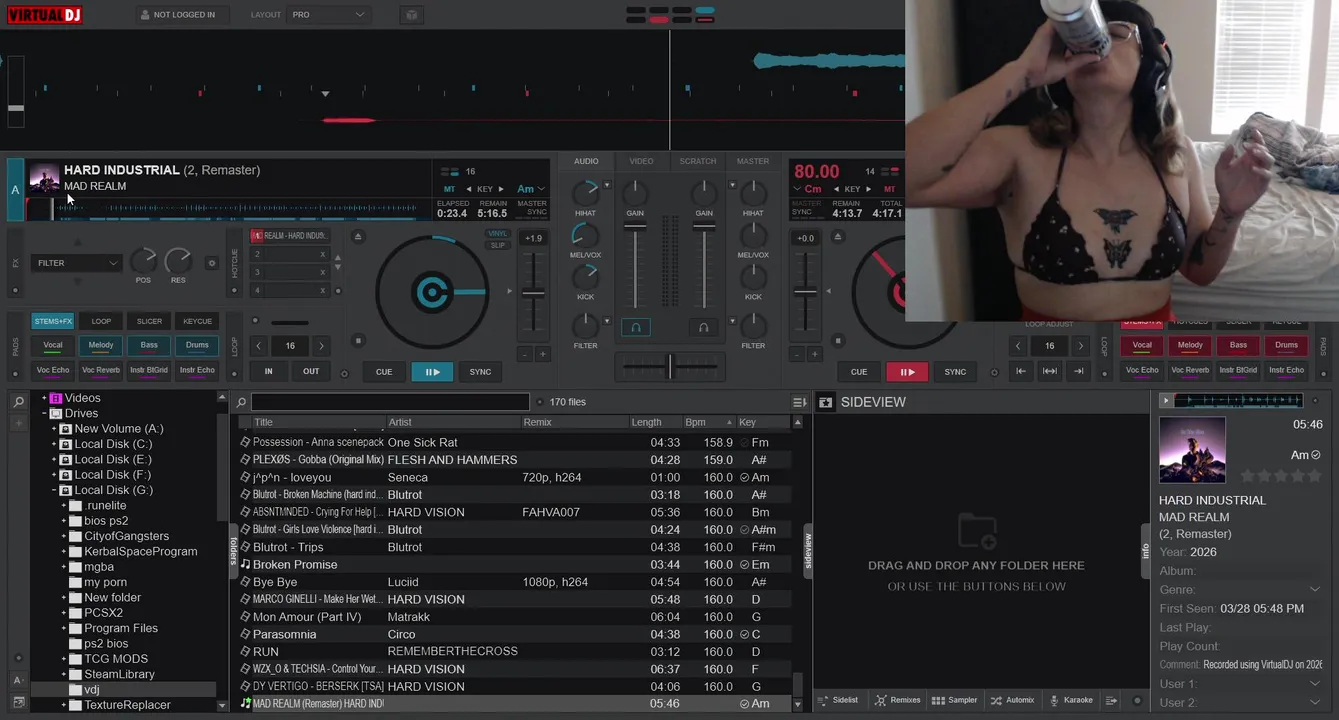Shift deck A key up with the right arrow
1339x720 pixels.
click(502, 189)
